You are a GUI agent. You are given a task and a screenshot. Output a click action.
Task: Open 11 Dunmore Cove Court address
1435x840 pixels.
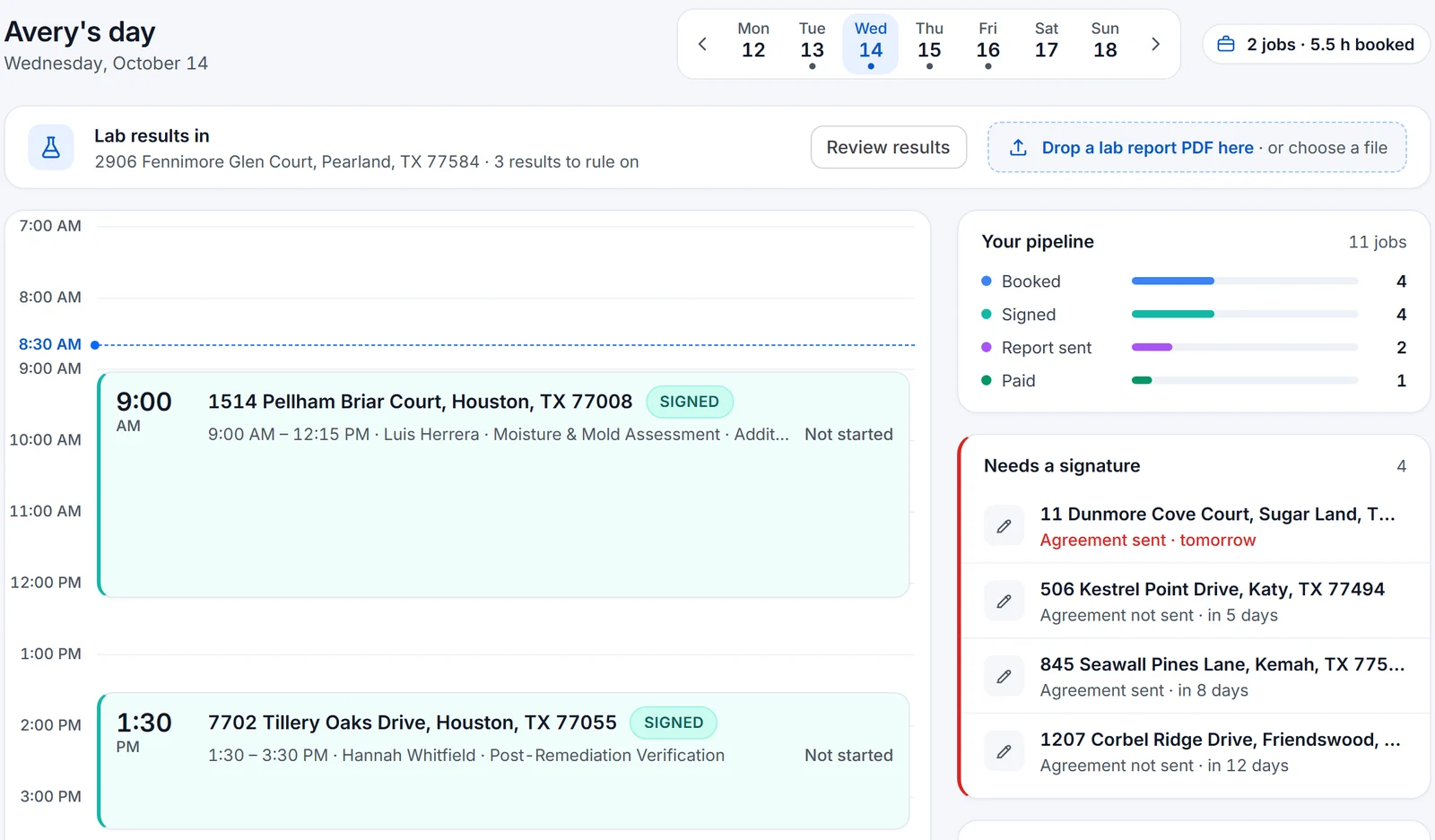click(x=1217, y=514)
